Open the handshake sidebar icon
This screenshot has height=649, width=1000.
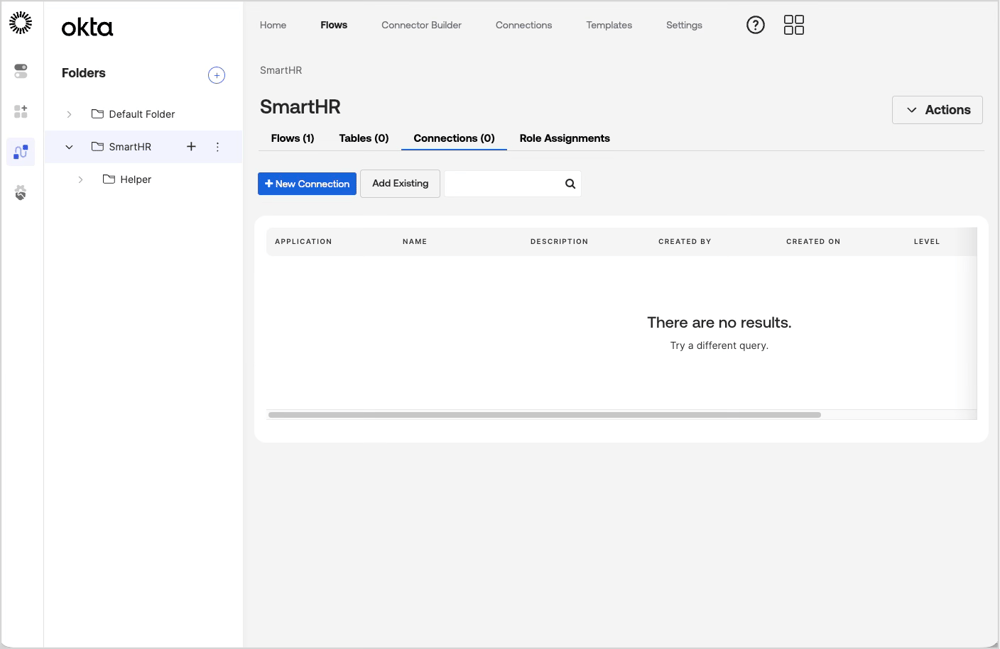tap(20, 193)
